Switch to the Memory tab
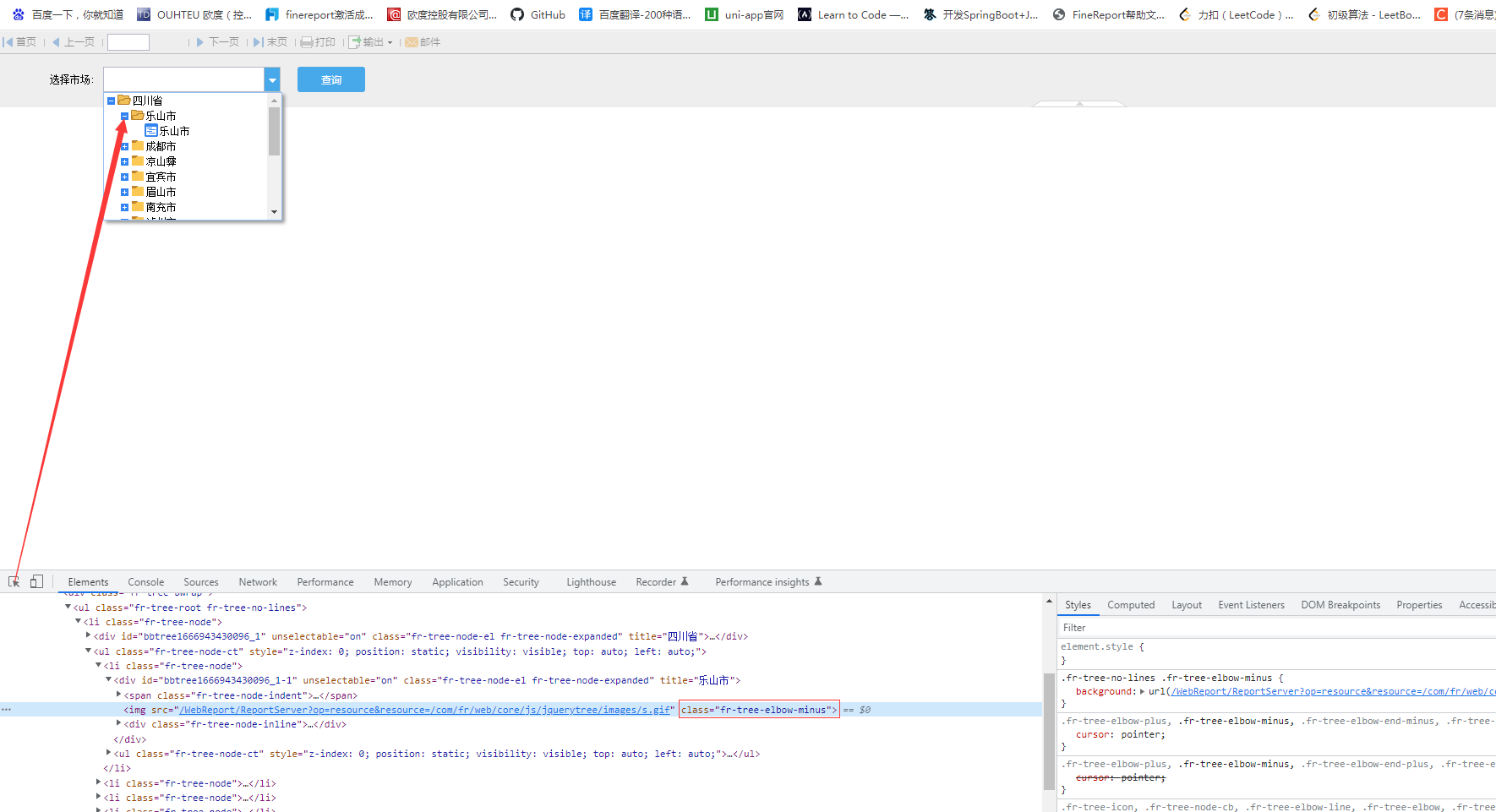The width and height of the screenshot is (1496, 812). (393, 582)
